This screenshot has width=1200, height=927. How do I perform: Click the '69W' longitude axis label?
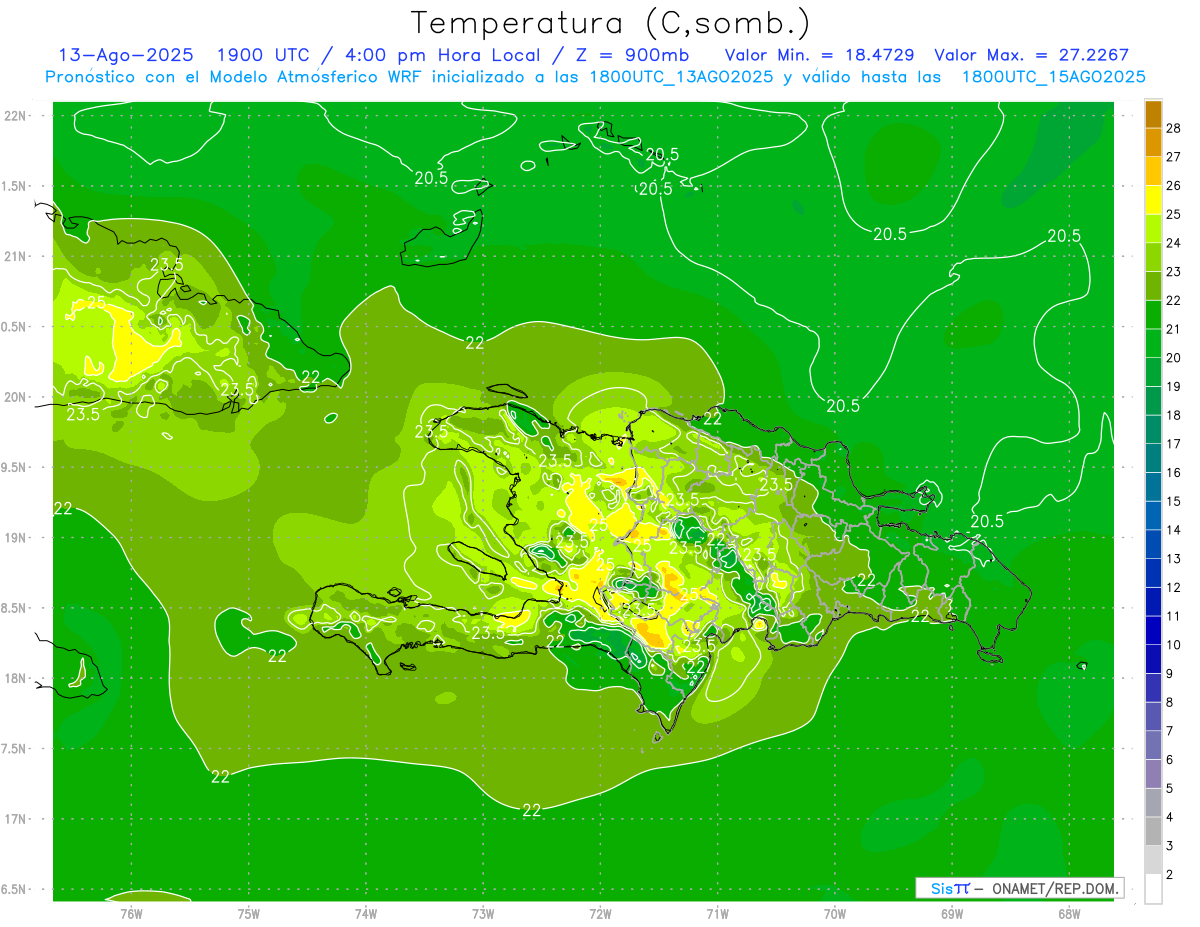(x=952, y=913)
